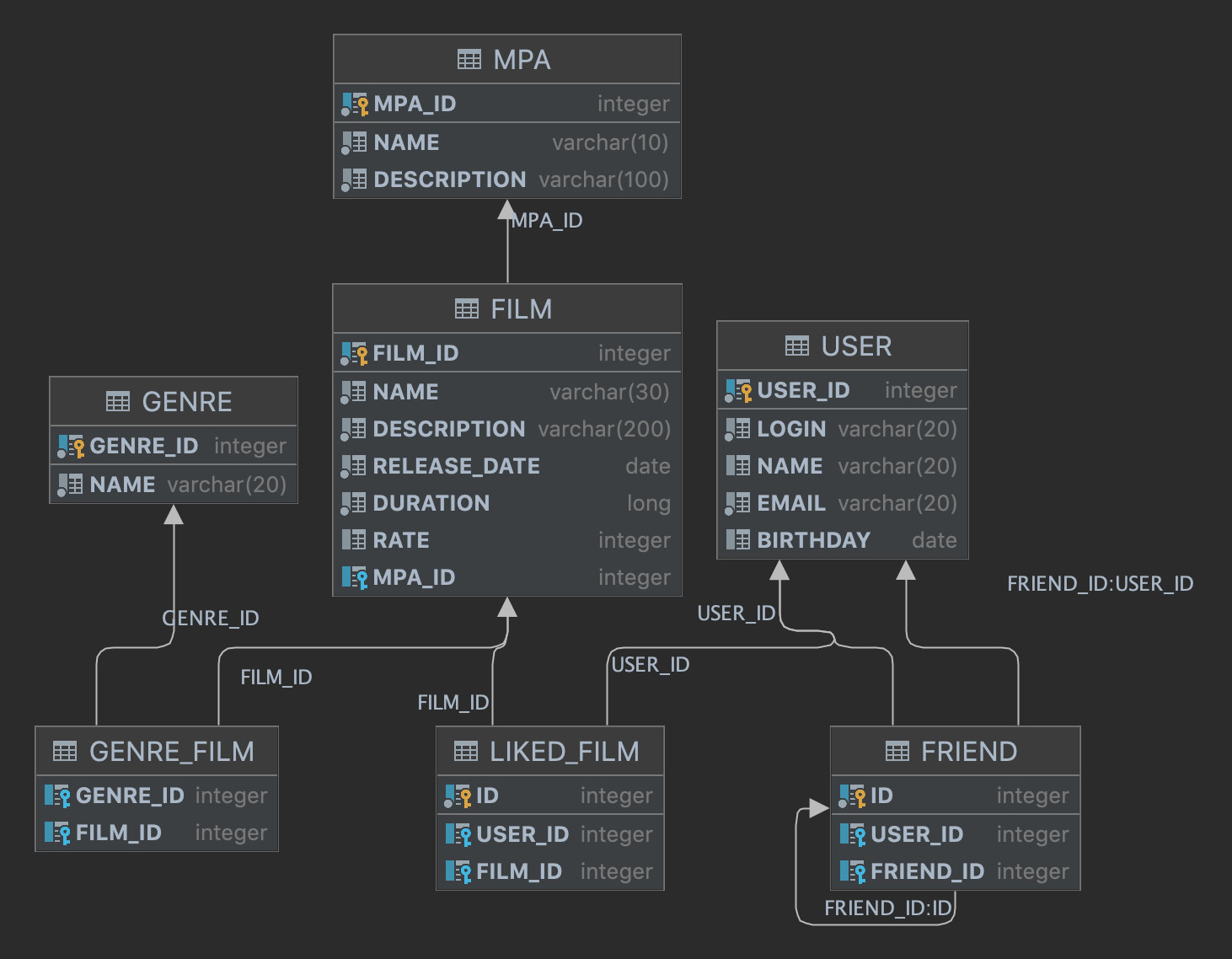
Task: Click USER_ID edge label above LIKED_FILM table
Action: point(651,665)
